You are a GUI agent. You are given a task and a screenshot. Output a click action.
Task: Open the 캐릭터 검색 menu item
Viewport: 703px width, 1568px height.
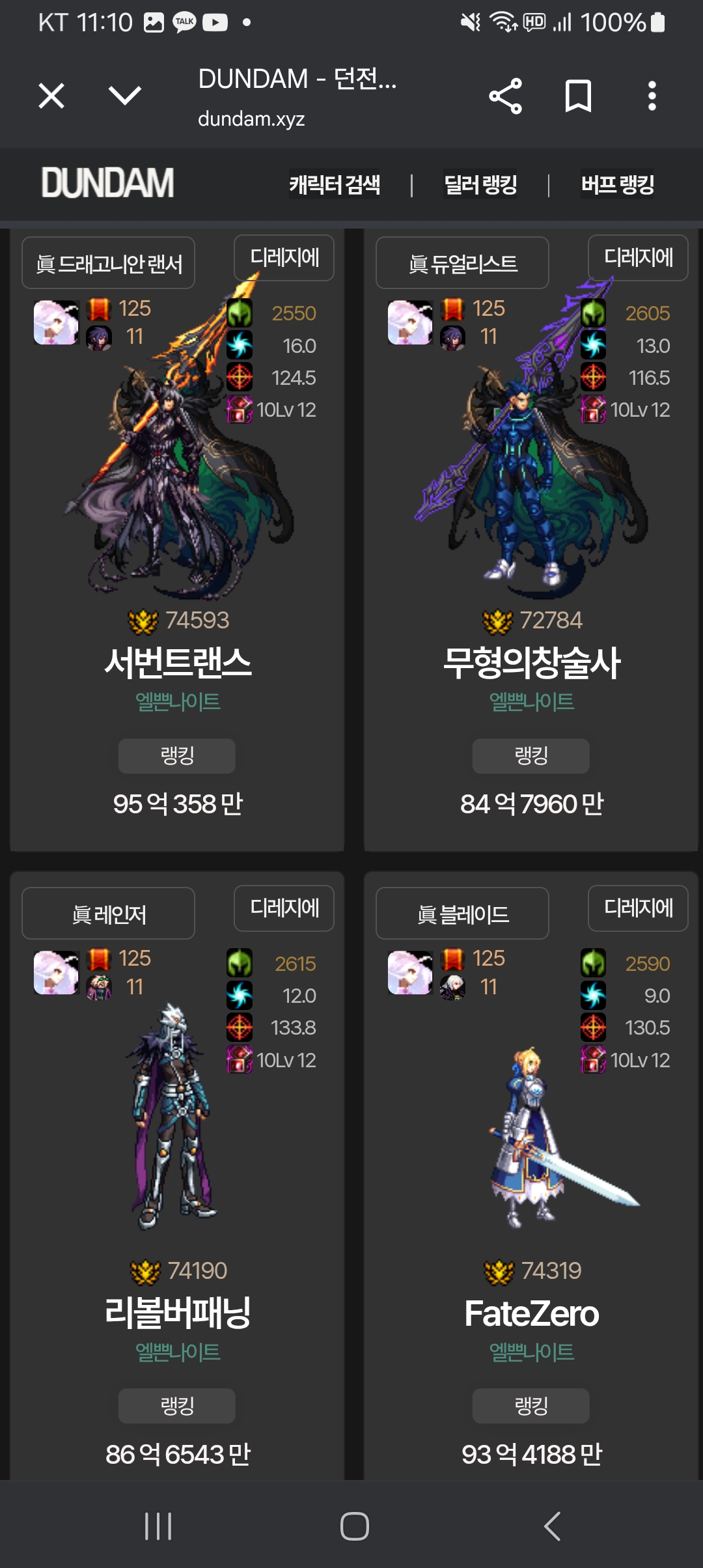tap(335, 185)
